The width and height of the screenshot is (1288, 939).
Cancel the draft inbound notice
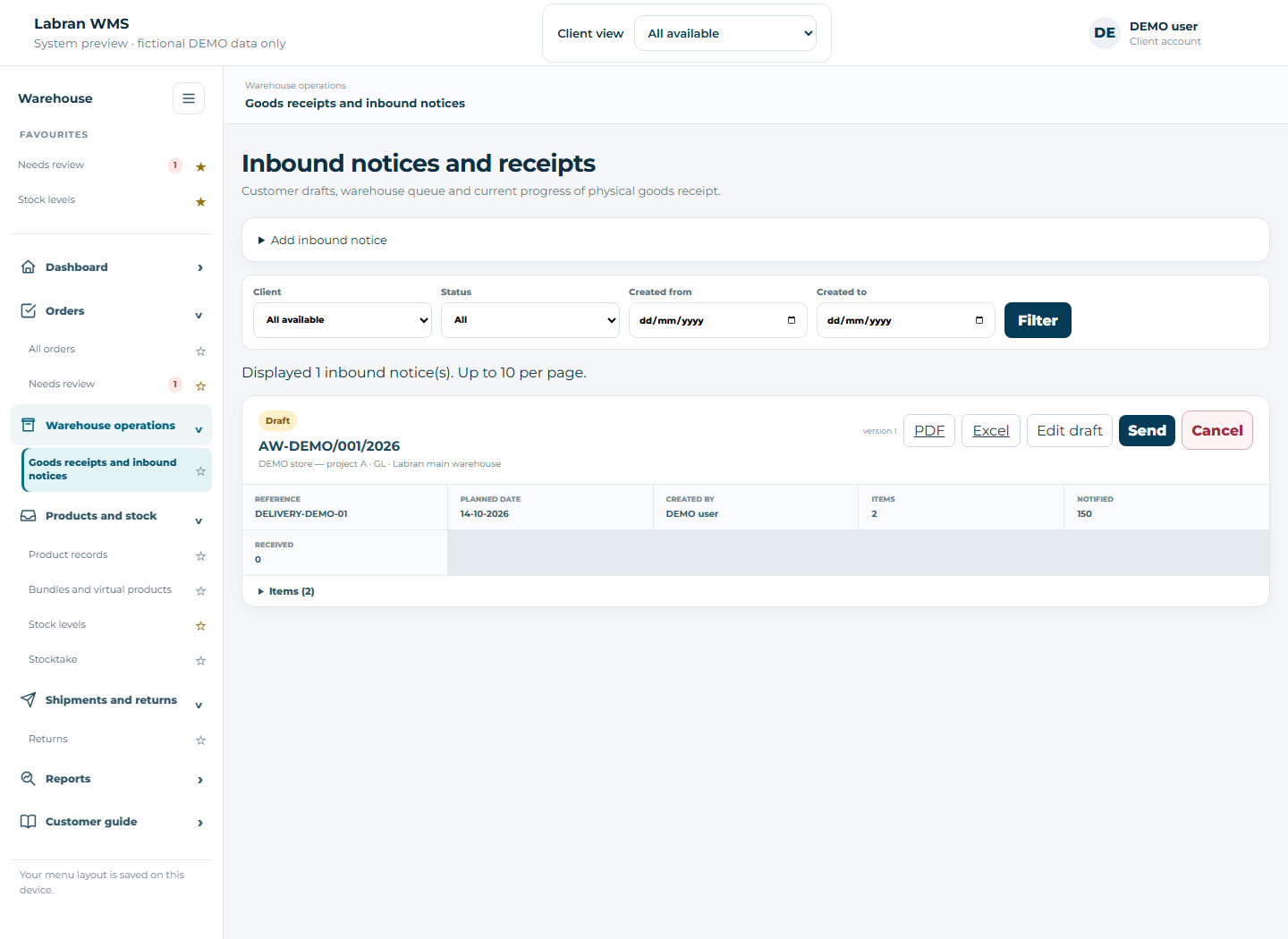pos(1217,430)
